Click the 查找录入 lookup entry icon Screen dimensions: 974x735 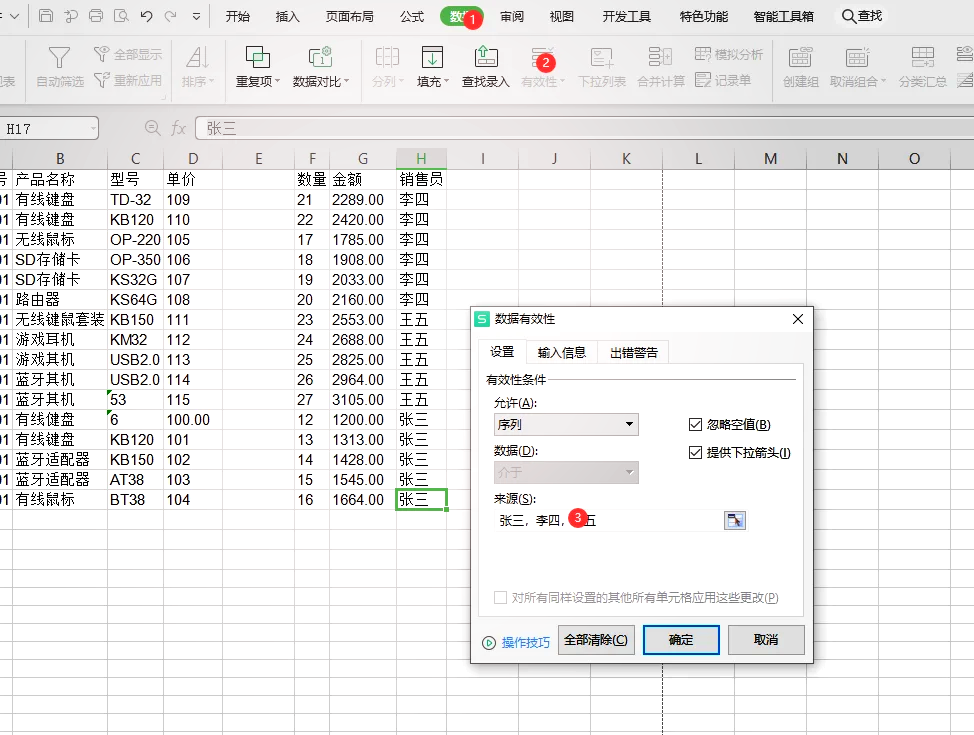click(x=486, y=68)
